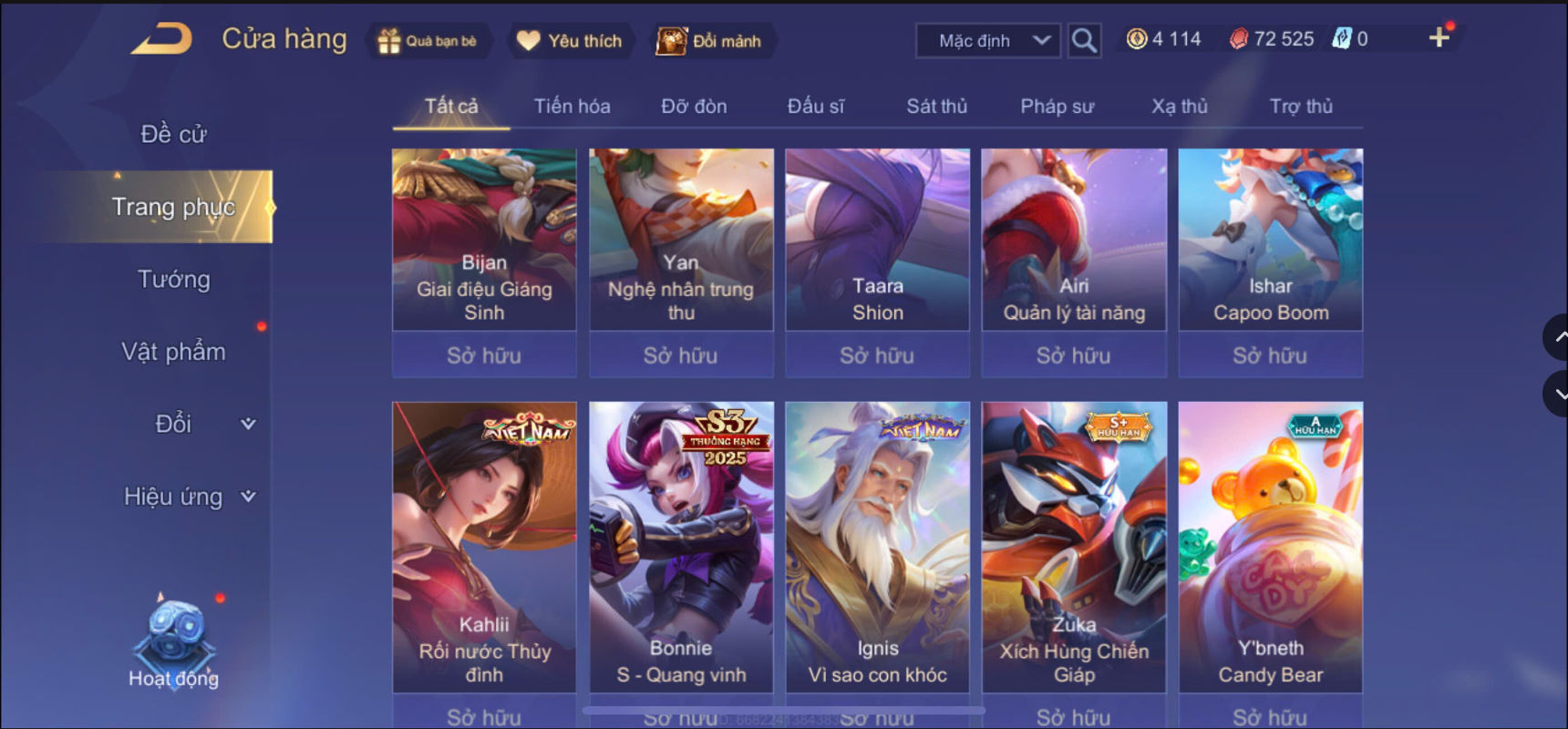Tap the red ruby currency icon
This screenshot has width=1568, height=729.
[x=1238, y=39]
